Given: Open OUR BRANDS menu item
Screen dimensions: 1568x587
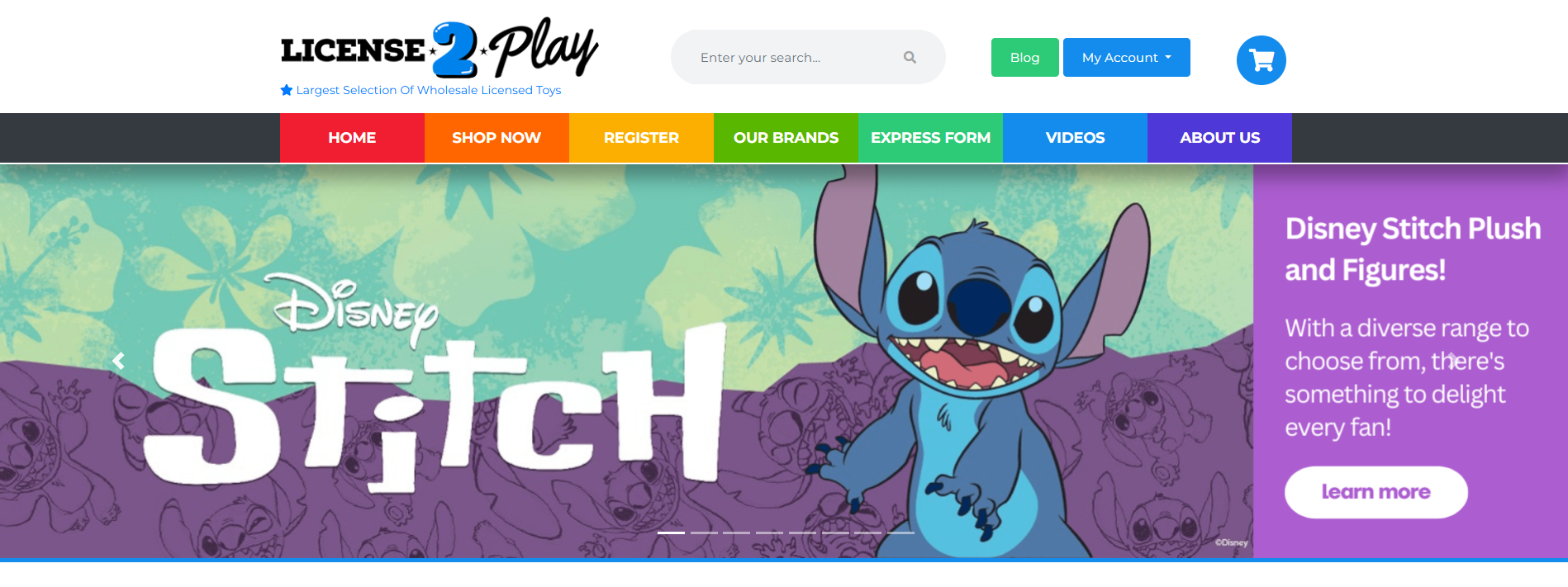Looking at the screenshot, I should tap(786, 138).
